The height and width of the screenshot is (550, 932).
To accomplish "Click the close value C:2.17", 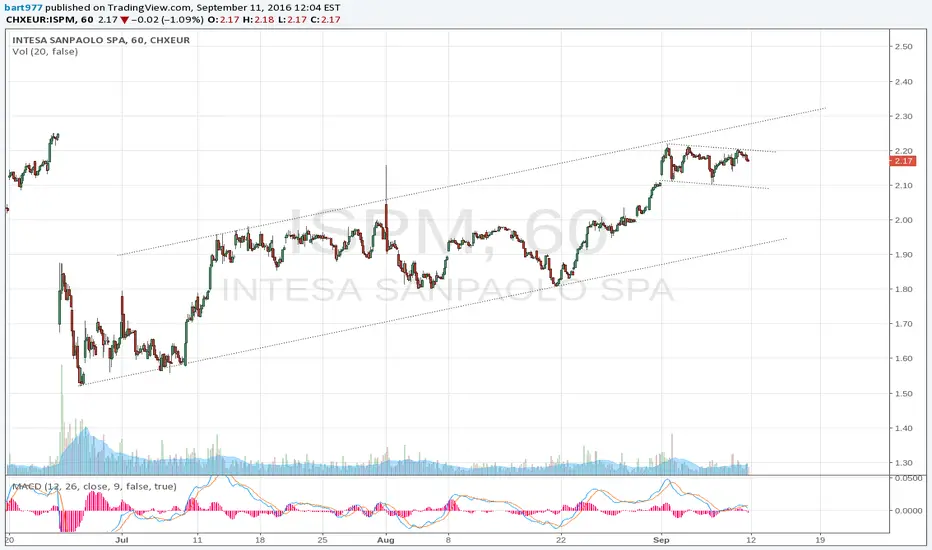I will click(325, 20).
